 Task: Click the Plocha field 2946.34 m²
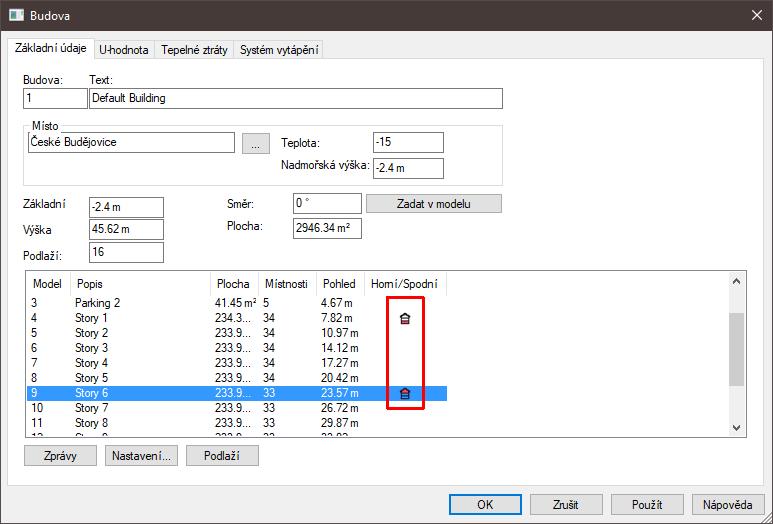327,229
